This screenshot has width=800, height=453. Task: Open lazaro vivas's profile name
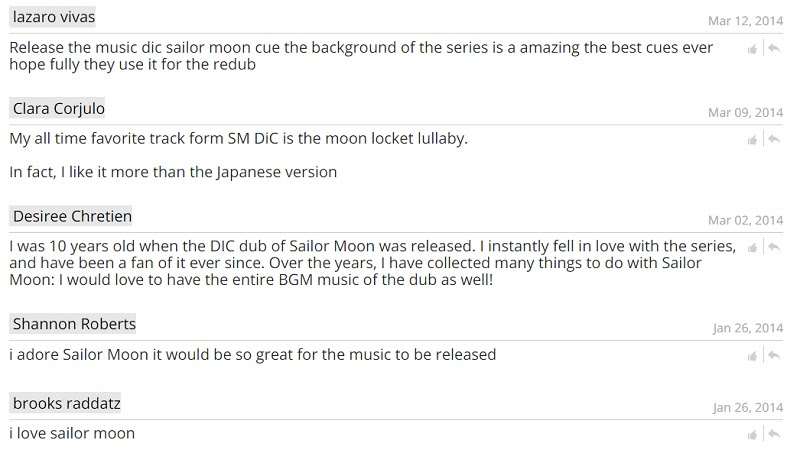click(x=54, y=17)
